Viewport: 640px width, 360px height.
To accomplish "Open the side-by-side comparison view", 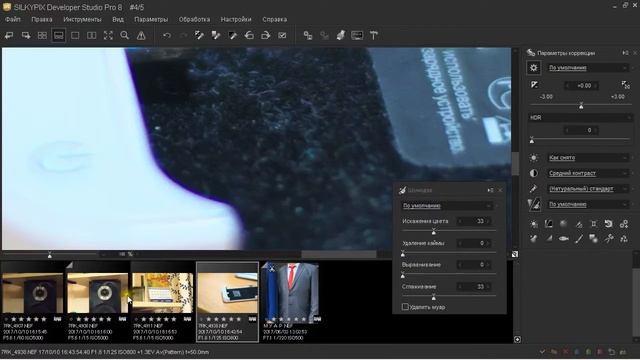I will click(x=91, y=36).
